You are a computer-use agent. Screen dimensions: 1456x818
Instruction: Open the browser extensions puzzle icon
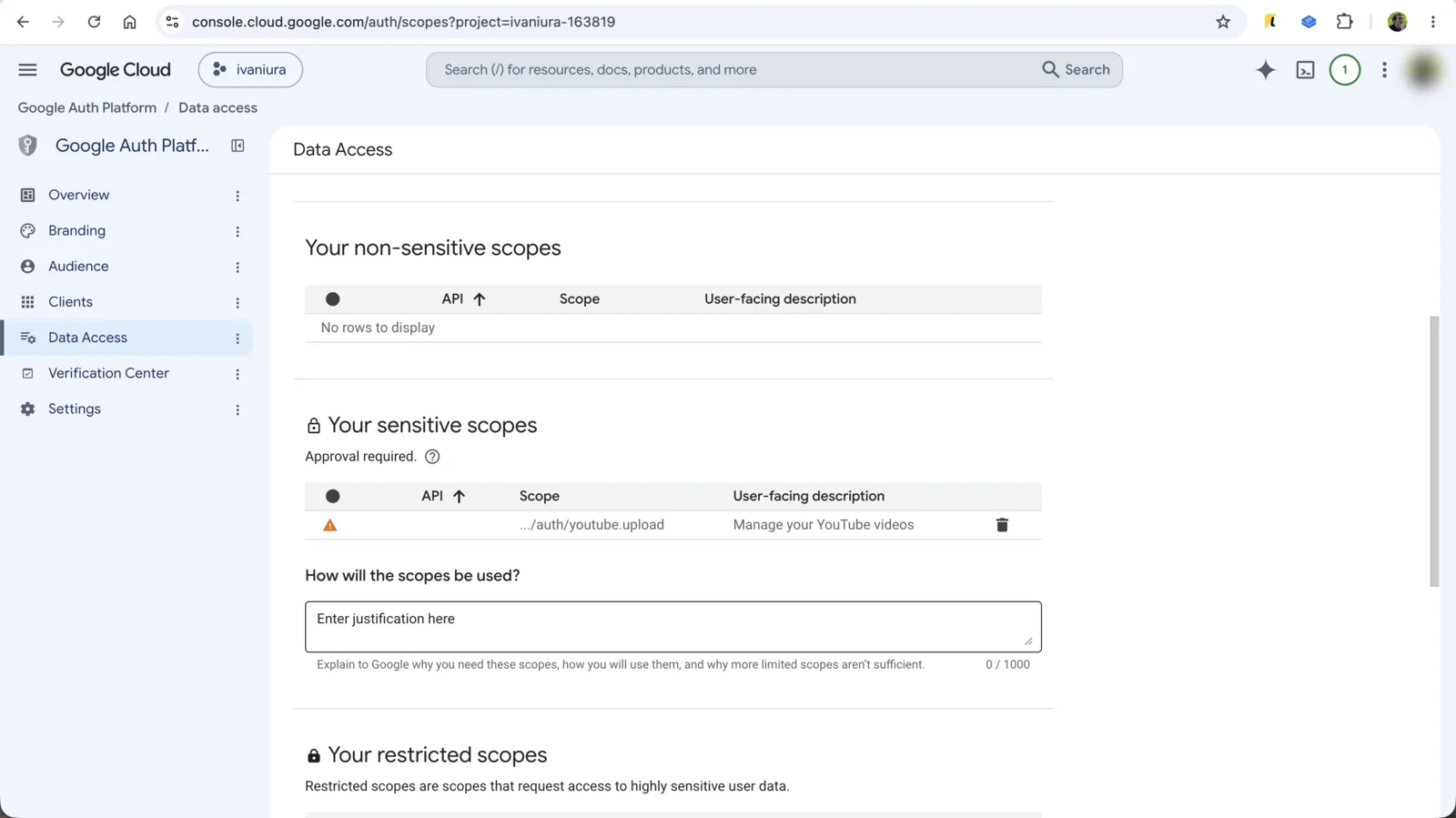tap(1344, 22)
